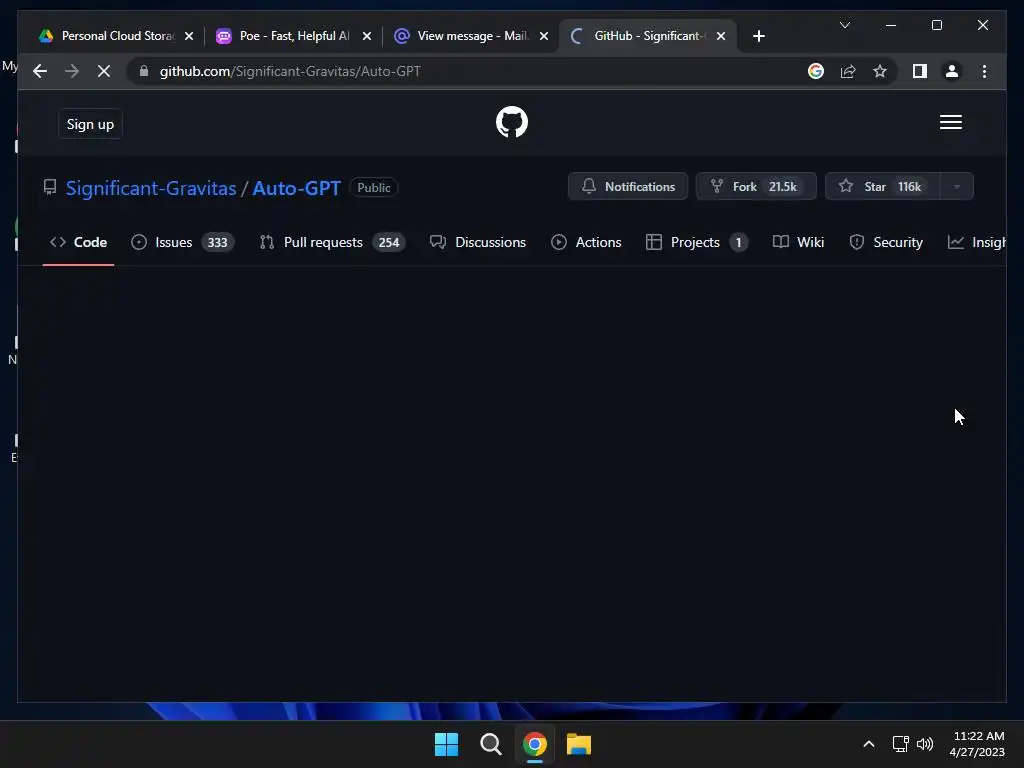Open the clock and date 11:22 AM
Screen dimensions: 1024x768
[977, 744]
